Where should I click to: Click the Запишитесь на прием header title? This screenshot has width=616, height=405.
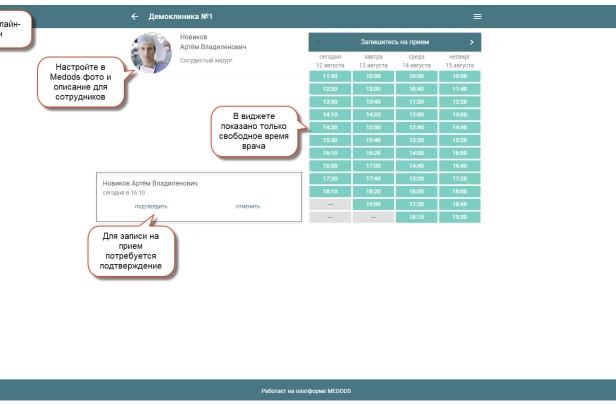pos(395,42)
